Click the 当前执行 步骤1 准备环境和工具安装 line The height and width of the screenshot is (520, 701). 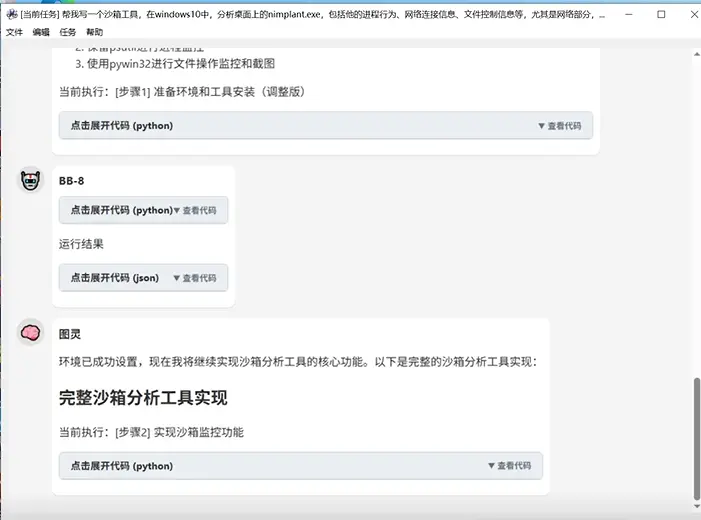(182, 92)
